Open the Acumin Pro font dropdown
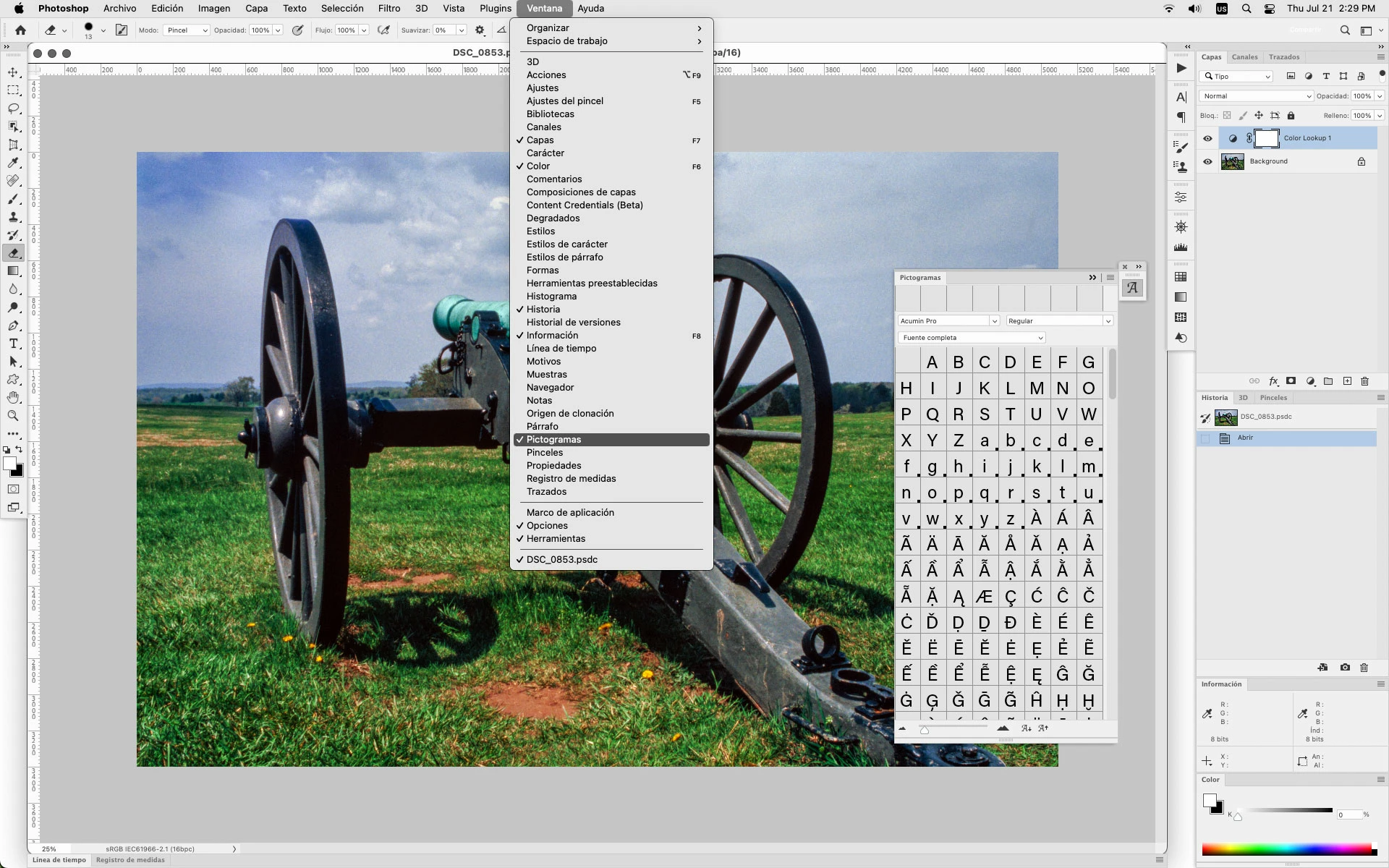1389x868 pixels. click(948, 321)
